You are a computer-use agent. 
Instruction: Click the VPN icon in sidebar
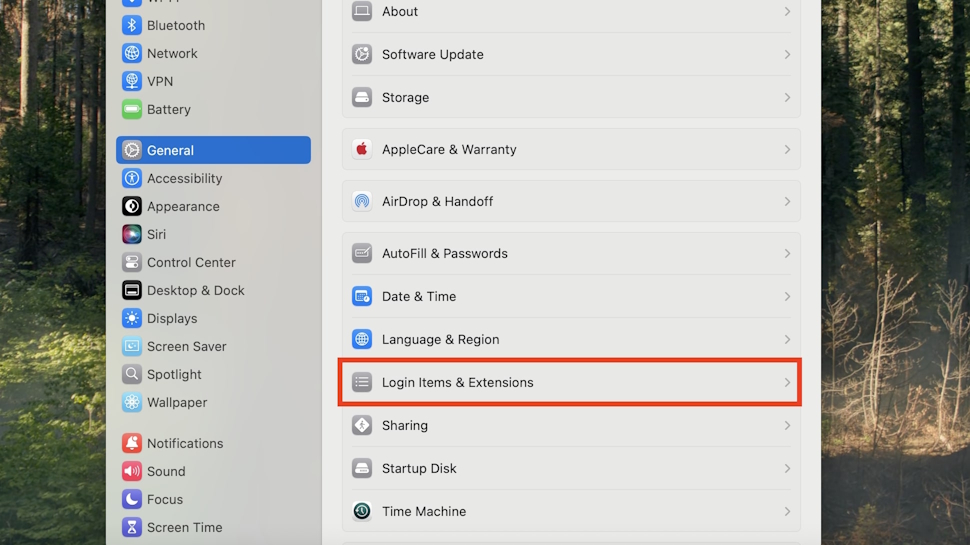[x=131, y=81]
